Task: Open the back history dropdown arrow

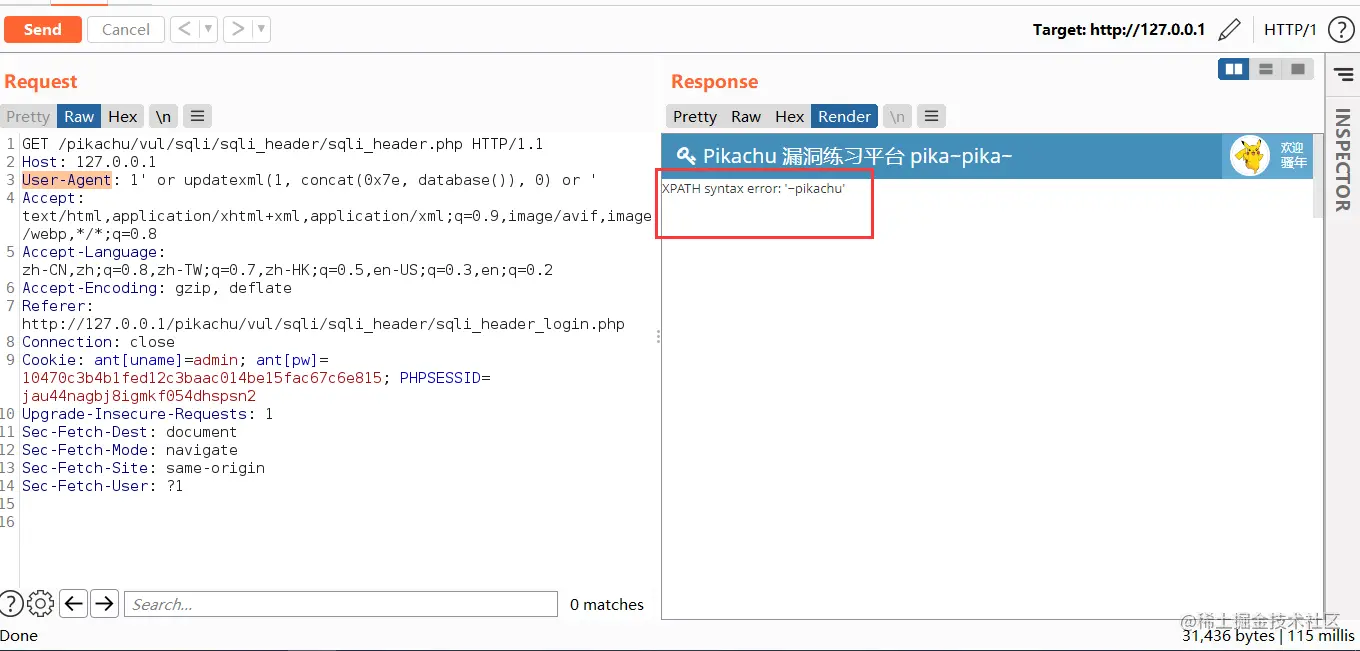Action: (x=209, y=29)
